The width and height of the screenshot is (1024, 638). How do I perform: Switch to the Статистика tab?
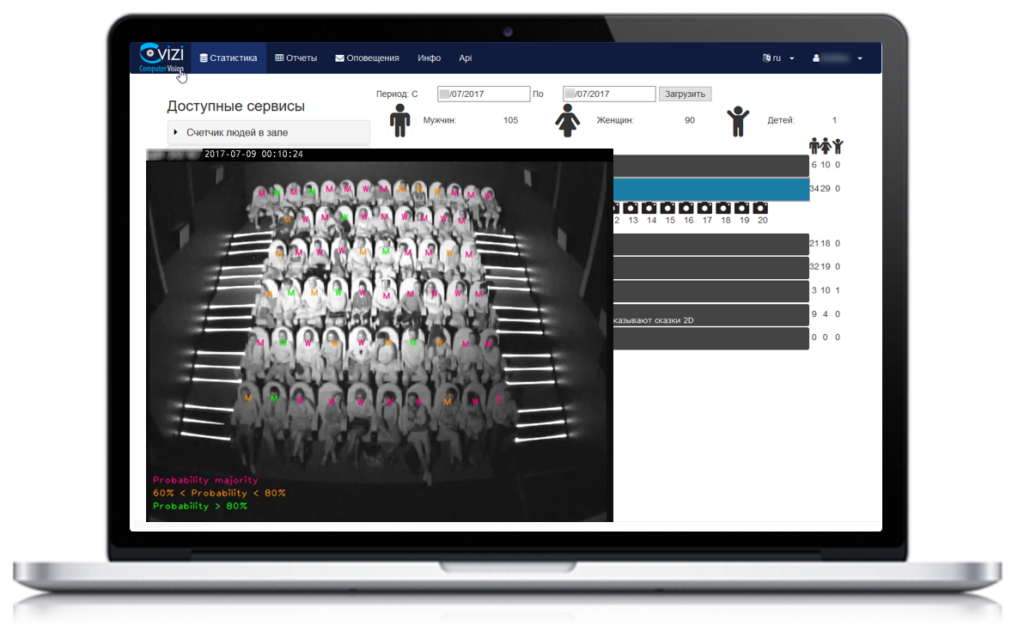[229, 58]
